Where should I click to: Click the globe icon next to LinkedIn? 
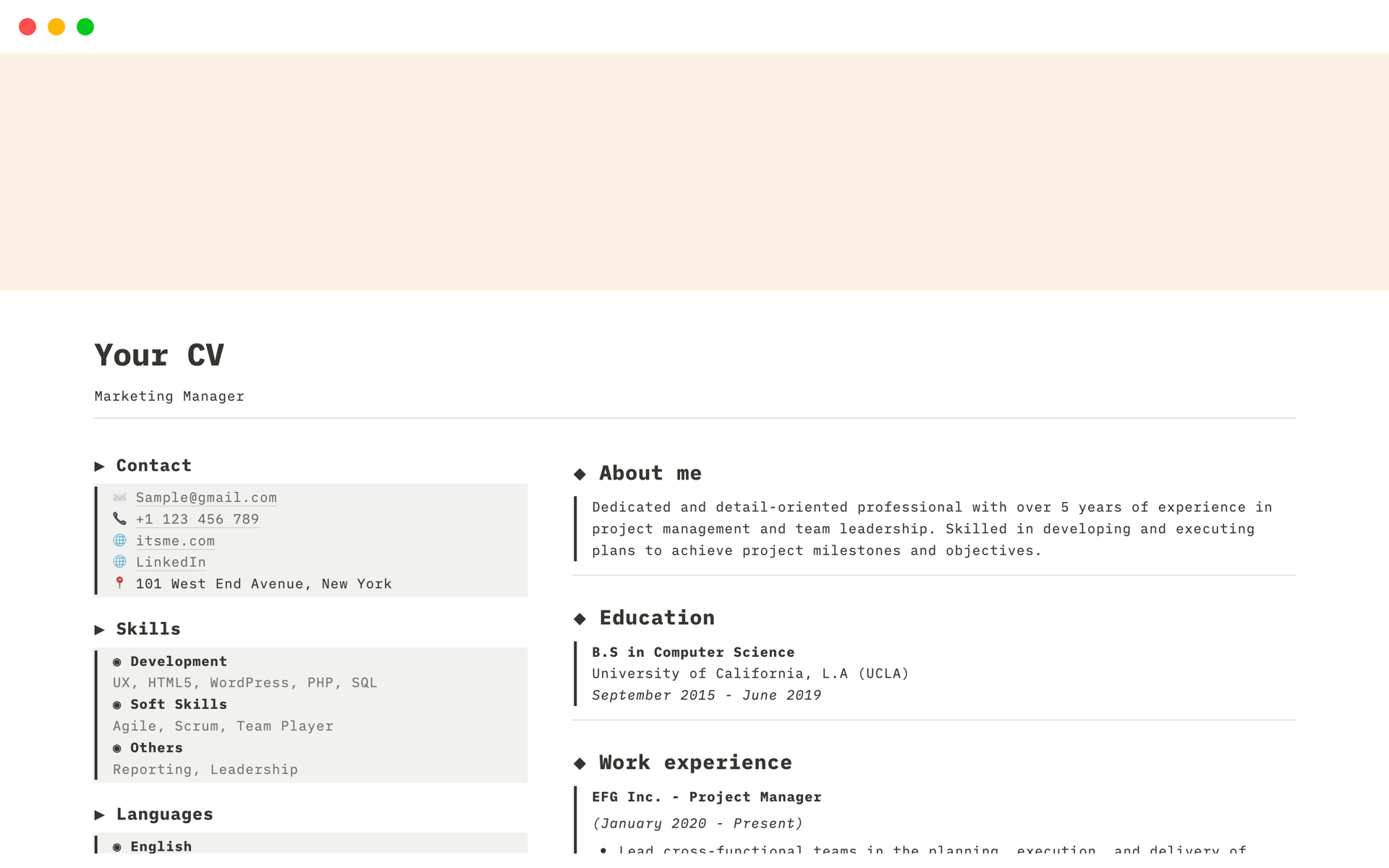[119, 562]
